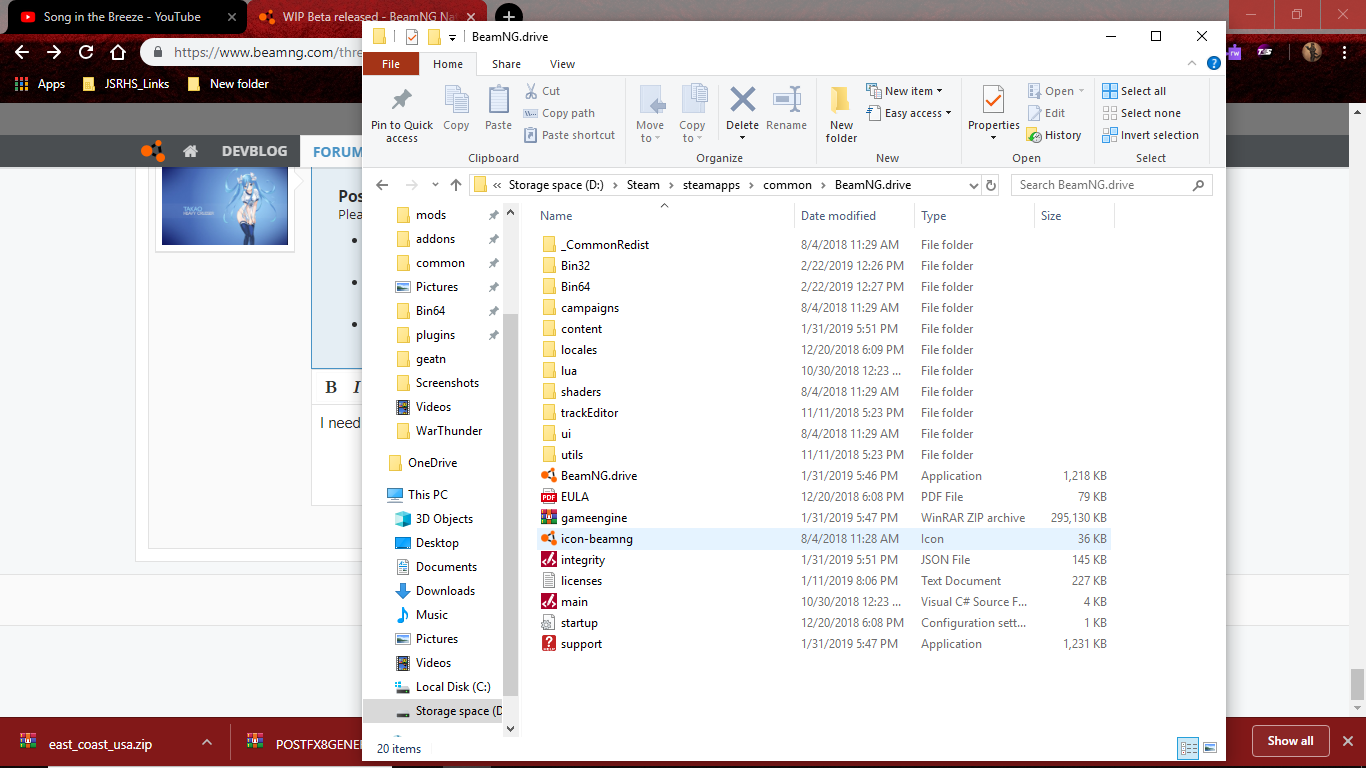Viewport: 1366px width, 768px height.
Task: Select the Home ribbon tab
Action: click(448, 64)
